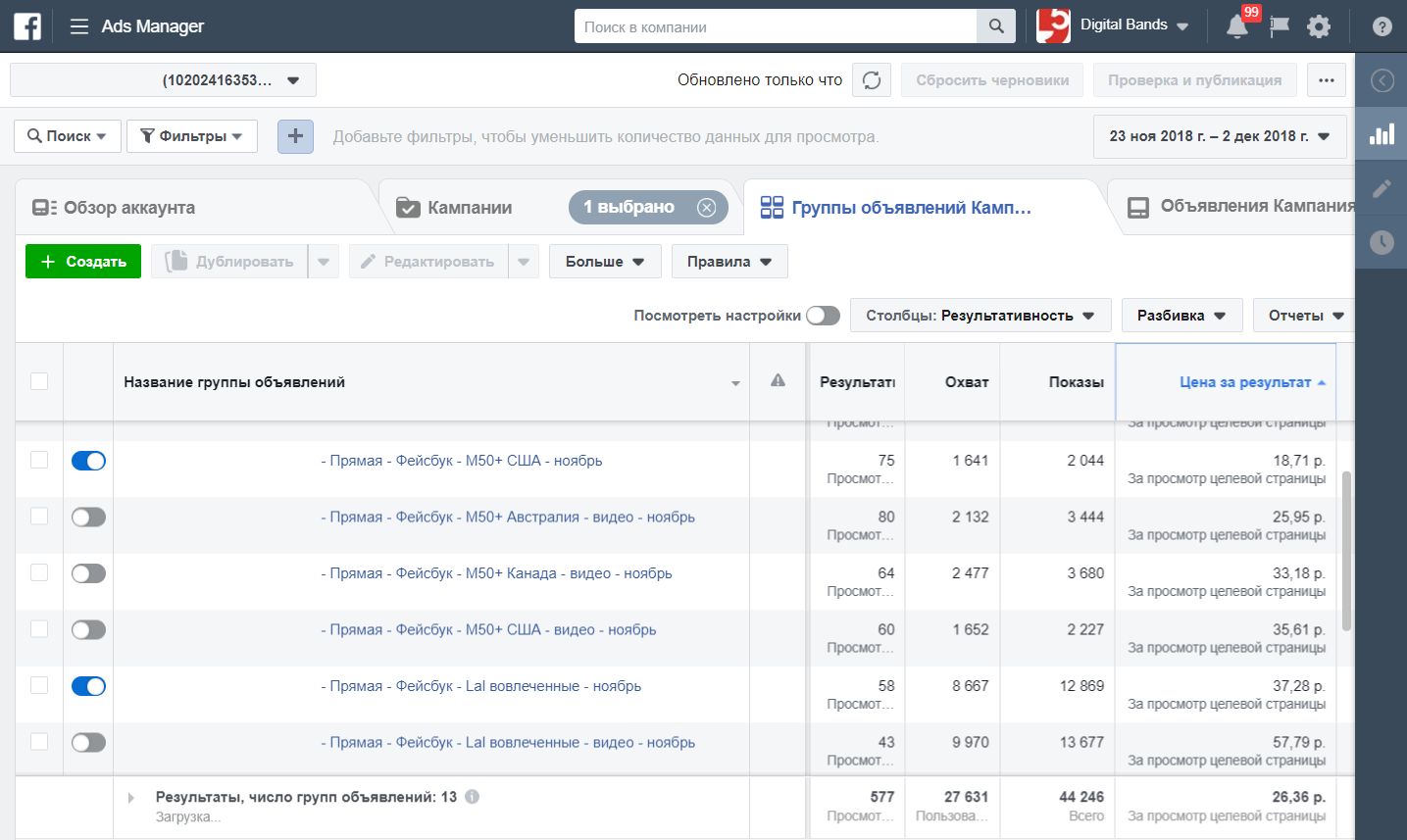The image size is (1407, 840).
Task: Remove the '1 выбрано' selection with X
Action: [x=706, y=207]
